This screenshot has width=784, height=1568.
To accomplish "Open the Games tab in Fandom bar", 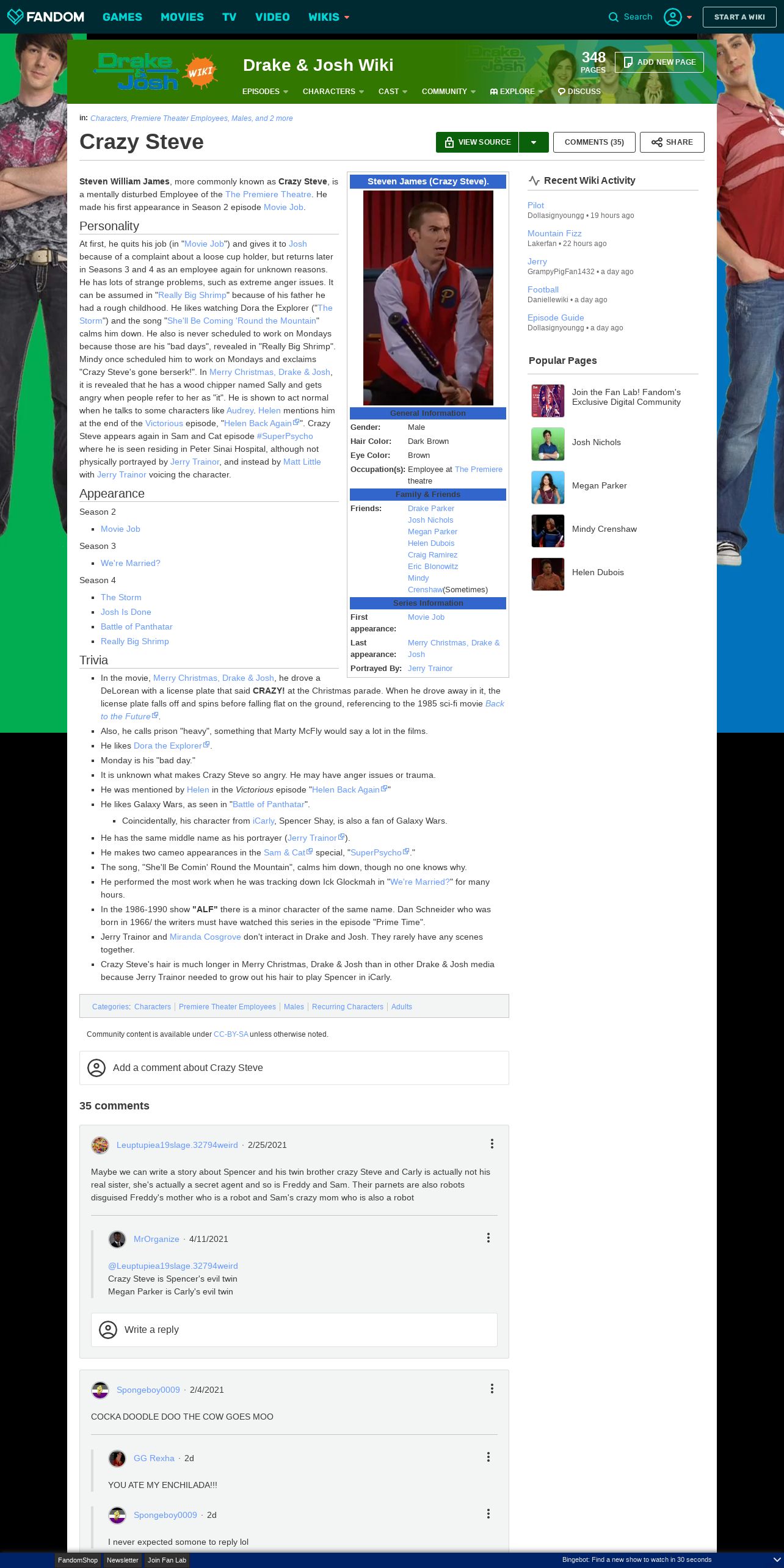I will [x=122, y=17].
